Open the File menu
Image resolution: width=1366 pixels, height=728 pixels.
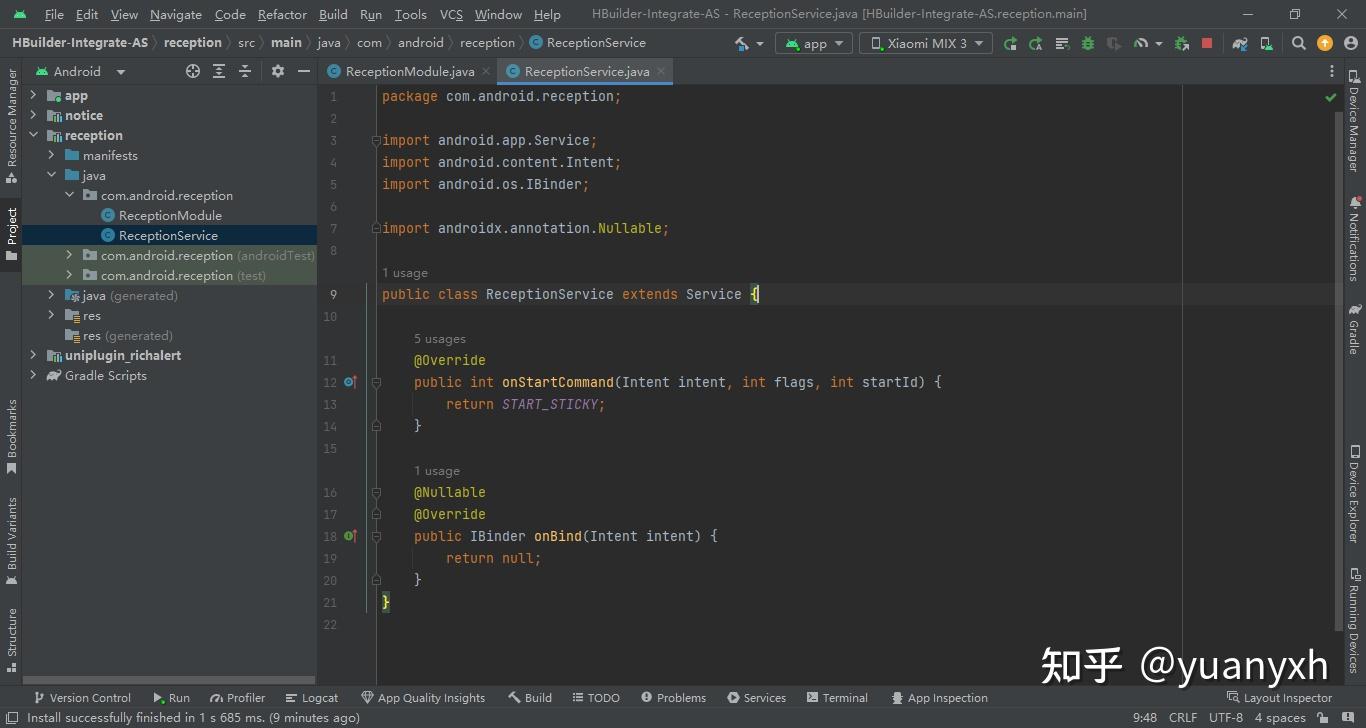[54, 14]
